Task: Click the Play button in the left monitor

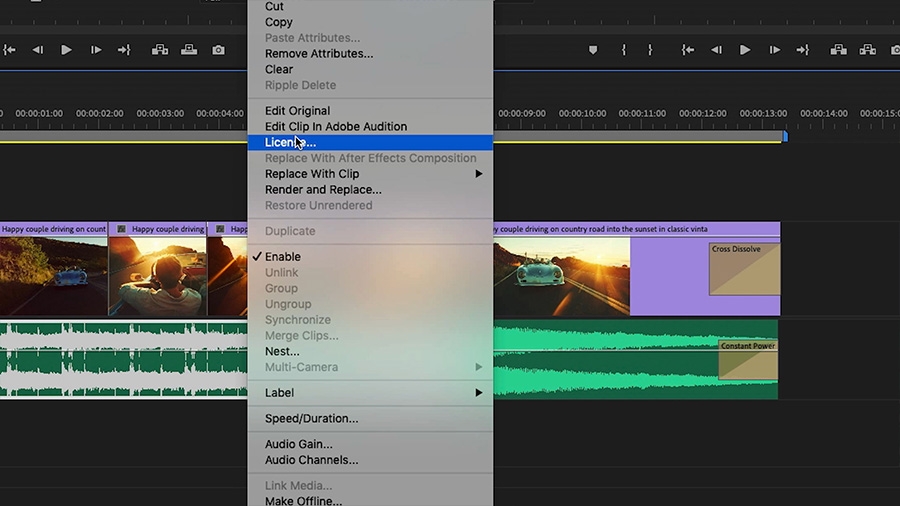Action: pyautogui.click(x=66, y=50)
